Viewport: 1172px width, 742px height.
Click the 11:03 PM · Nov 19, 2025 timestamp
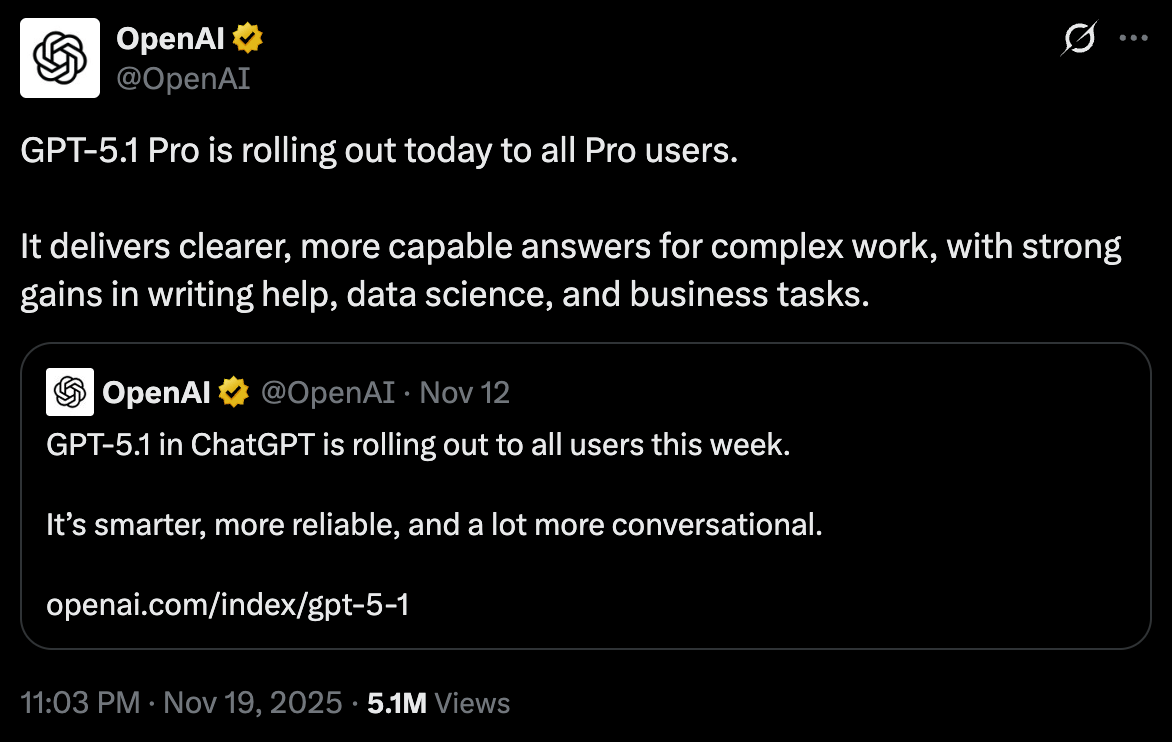click(x=181, y=703)
